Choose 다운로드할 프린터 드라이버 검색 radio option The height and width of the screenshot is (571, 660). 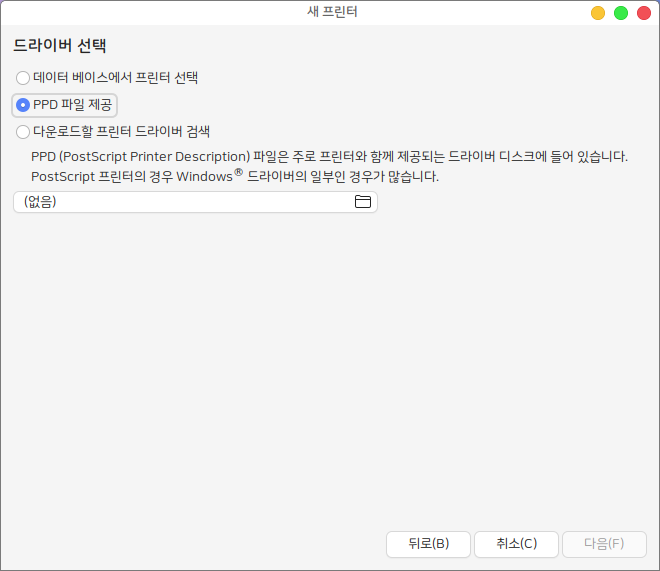[x=23, y=131]
